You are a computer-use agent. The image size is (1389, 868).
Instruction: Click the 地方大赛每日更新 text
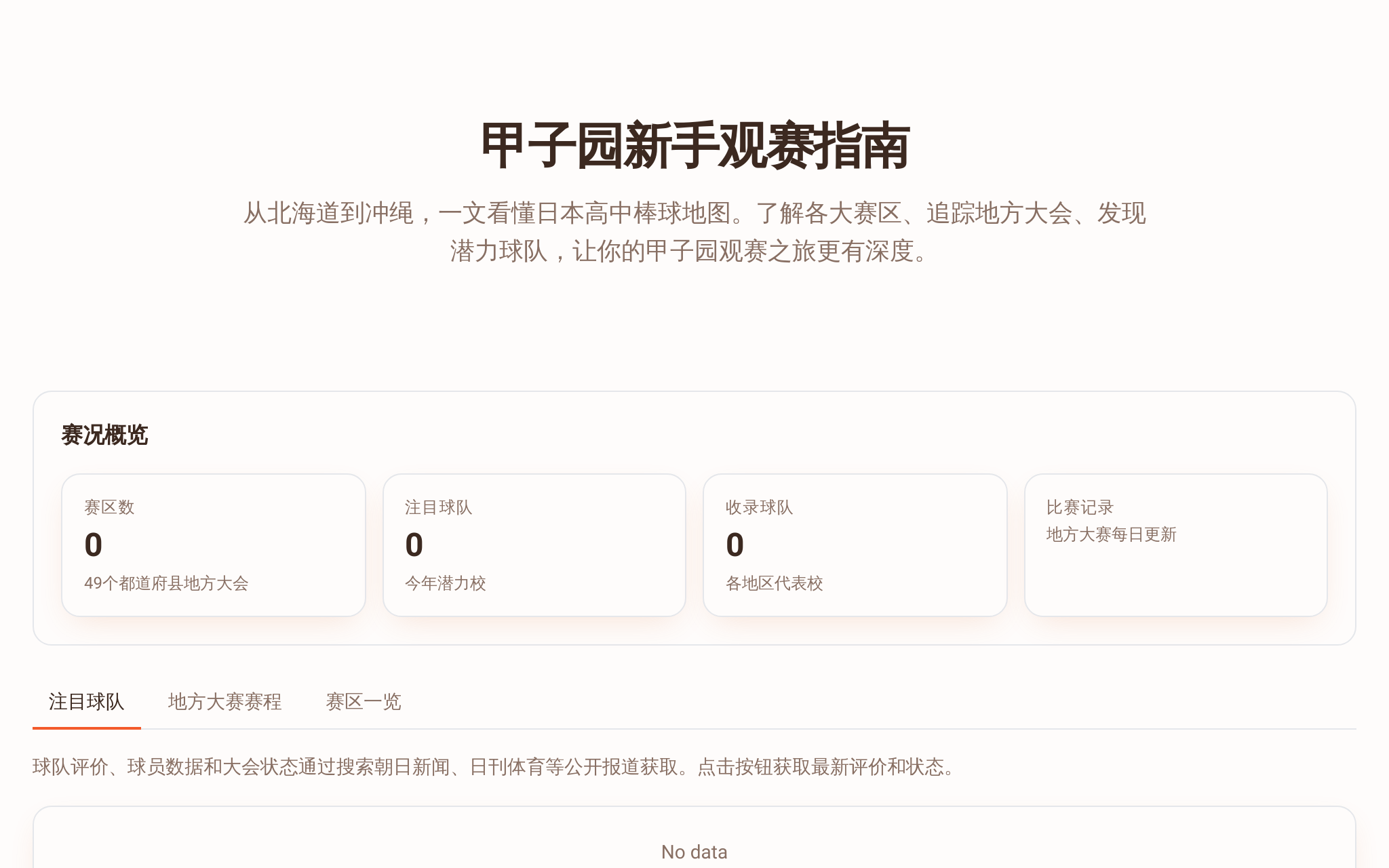[x=1111, y=534]
